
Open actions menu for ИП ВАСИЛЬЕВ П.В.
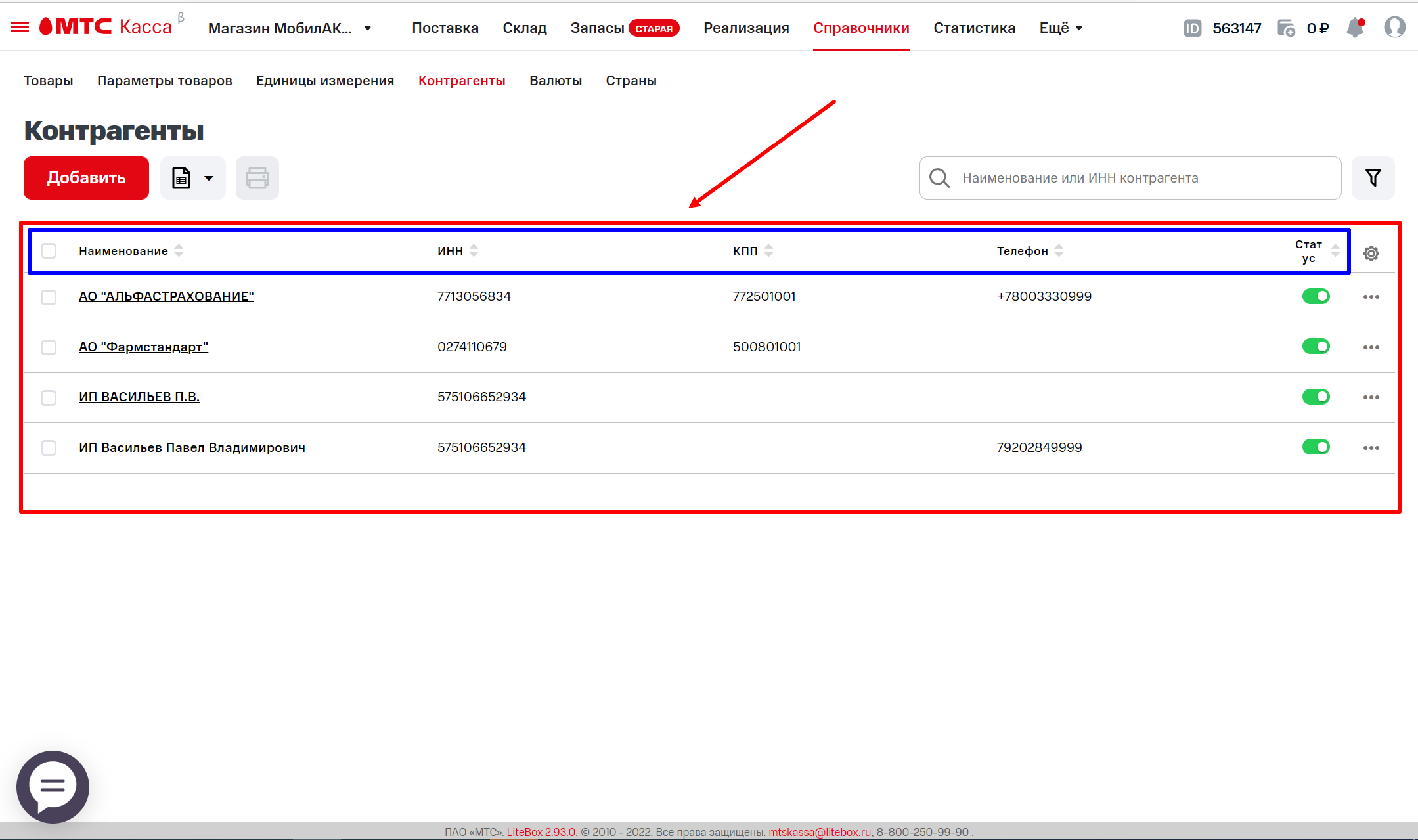pos(1371,397)
